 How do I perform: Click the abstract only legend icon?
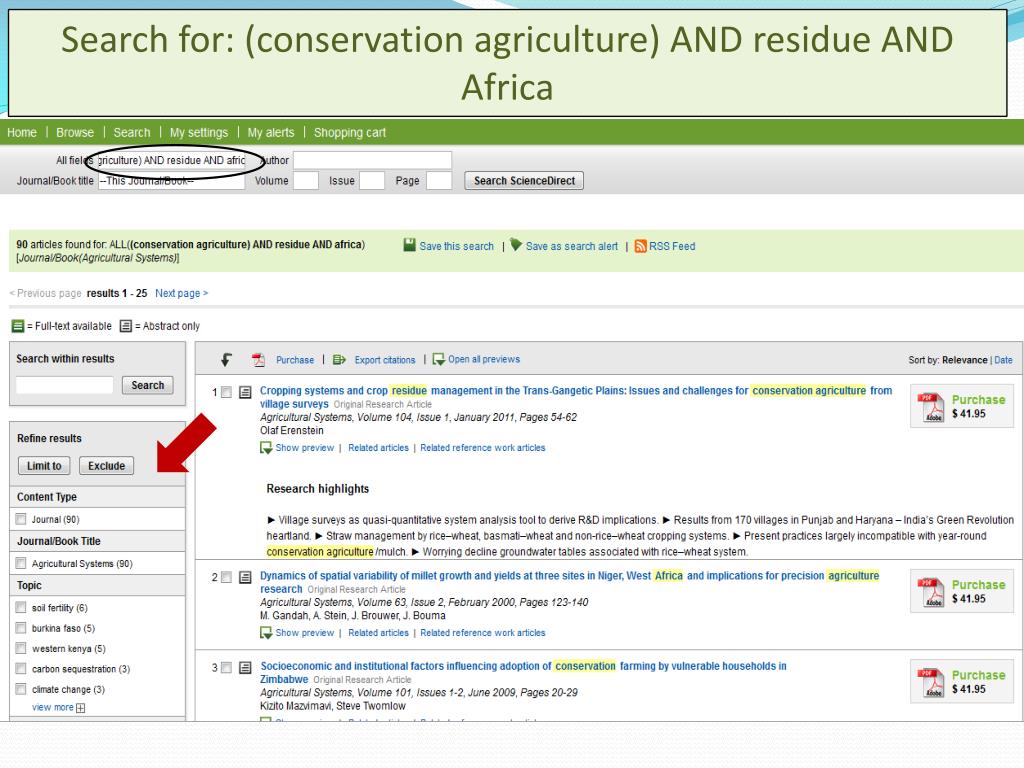[x=126, y=326]
